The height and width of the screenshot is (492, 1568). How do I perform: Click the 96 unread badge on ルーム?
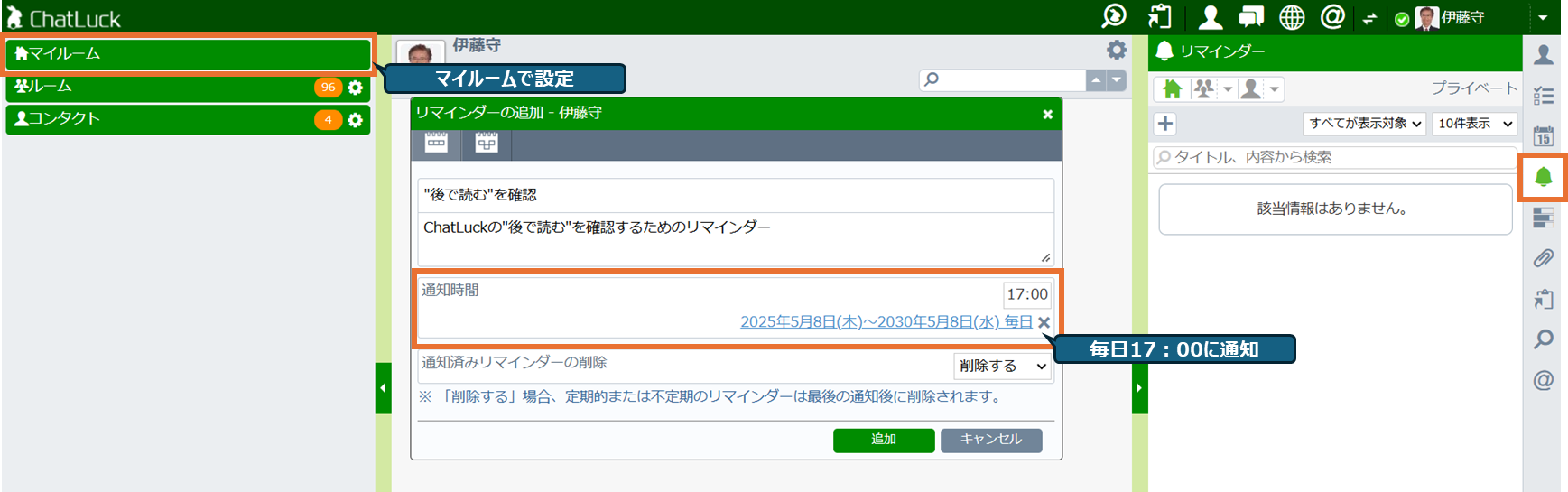tap(328, 88)
